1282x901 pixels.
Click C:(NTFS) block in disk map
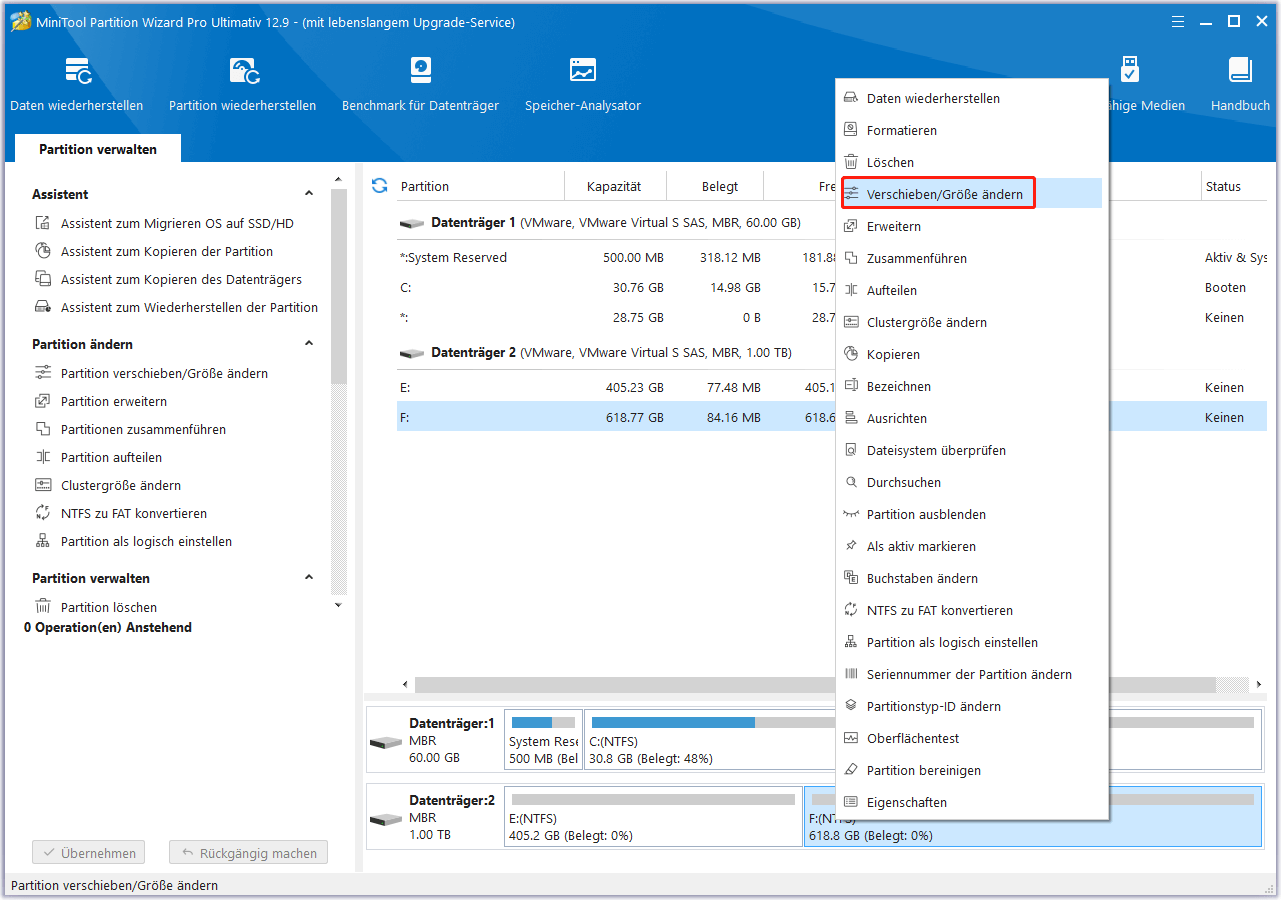pyautogui.click(x=711, y=739)
